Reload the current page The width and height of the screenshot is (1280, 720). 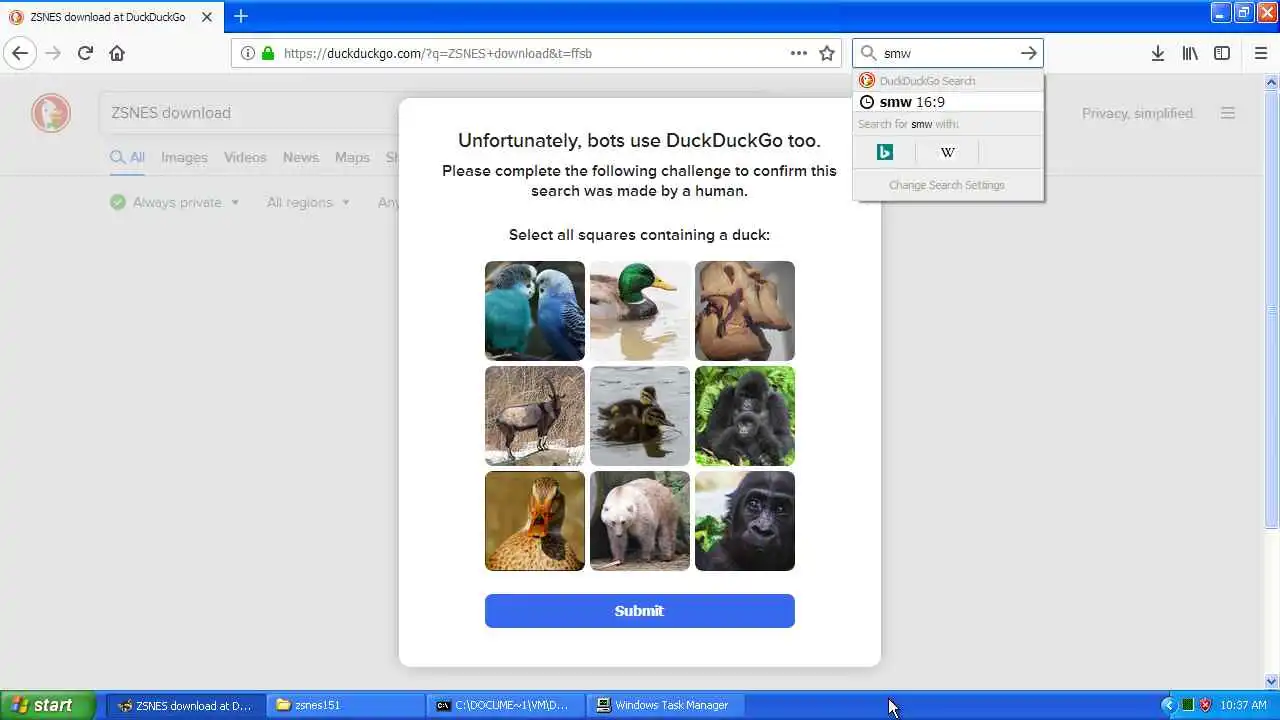[85, 53]
